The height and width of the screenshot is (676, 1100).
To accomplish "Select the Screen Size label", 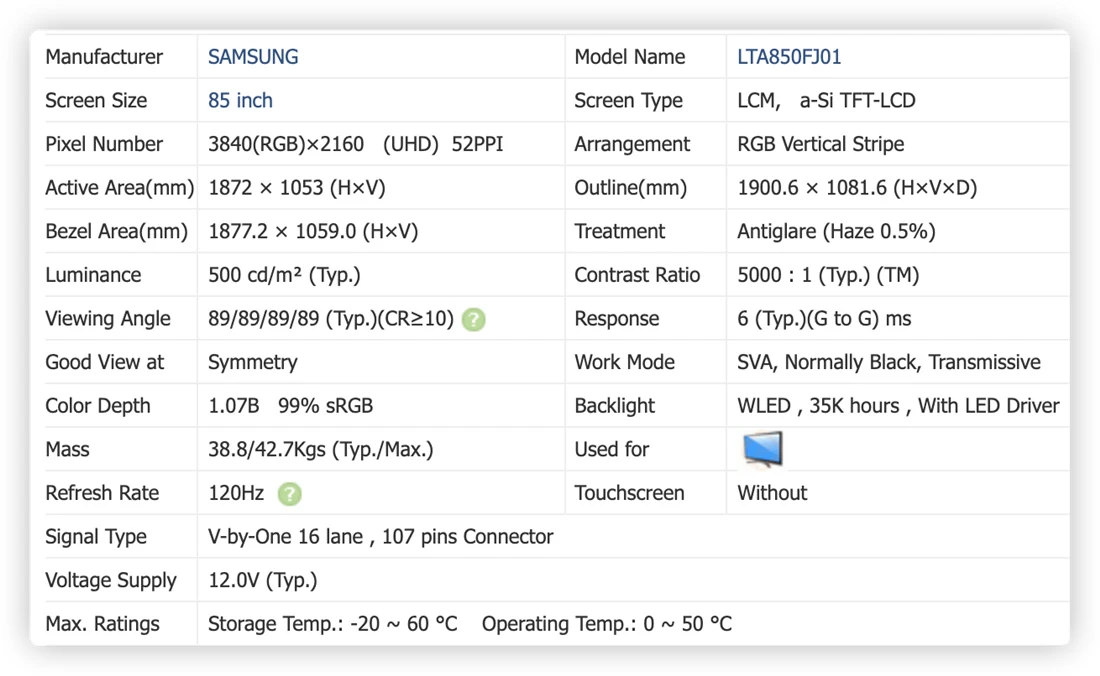I will click(x=96, y=100).
